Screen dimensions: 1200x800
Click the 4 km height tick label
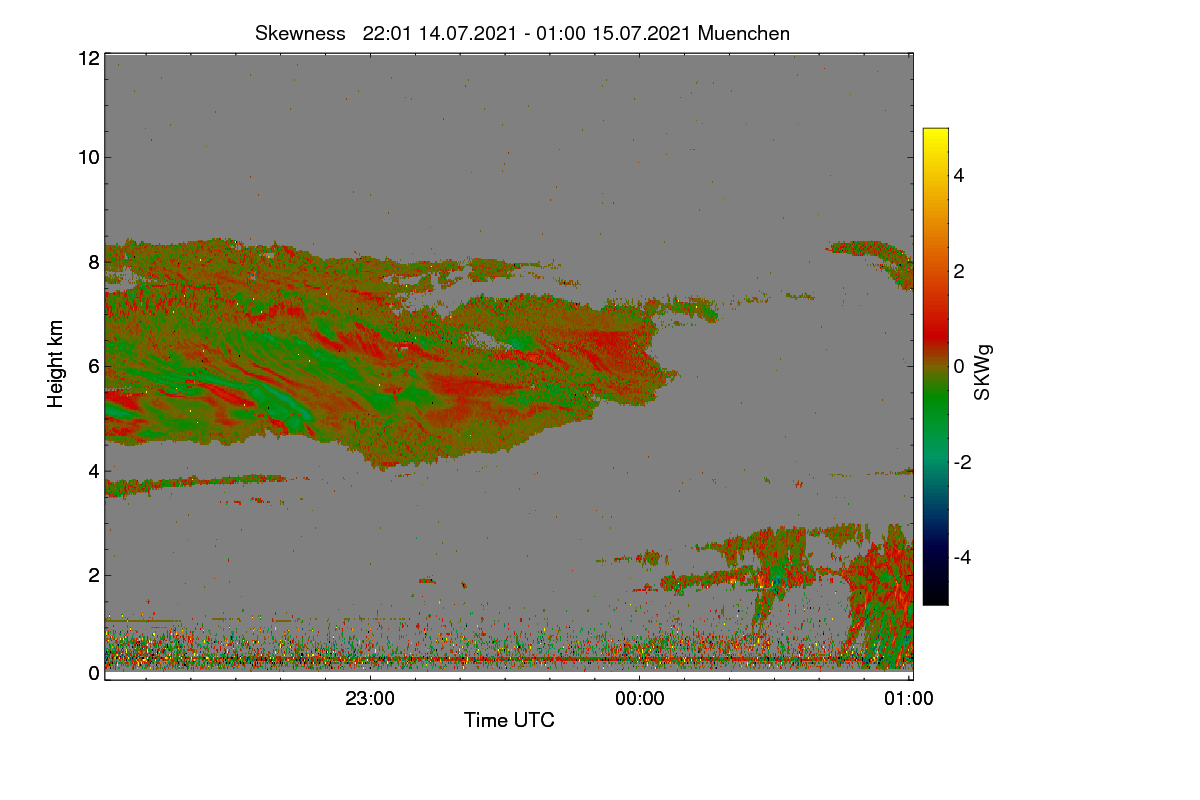click(x=94, y=471)
